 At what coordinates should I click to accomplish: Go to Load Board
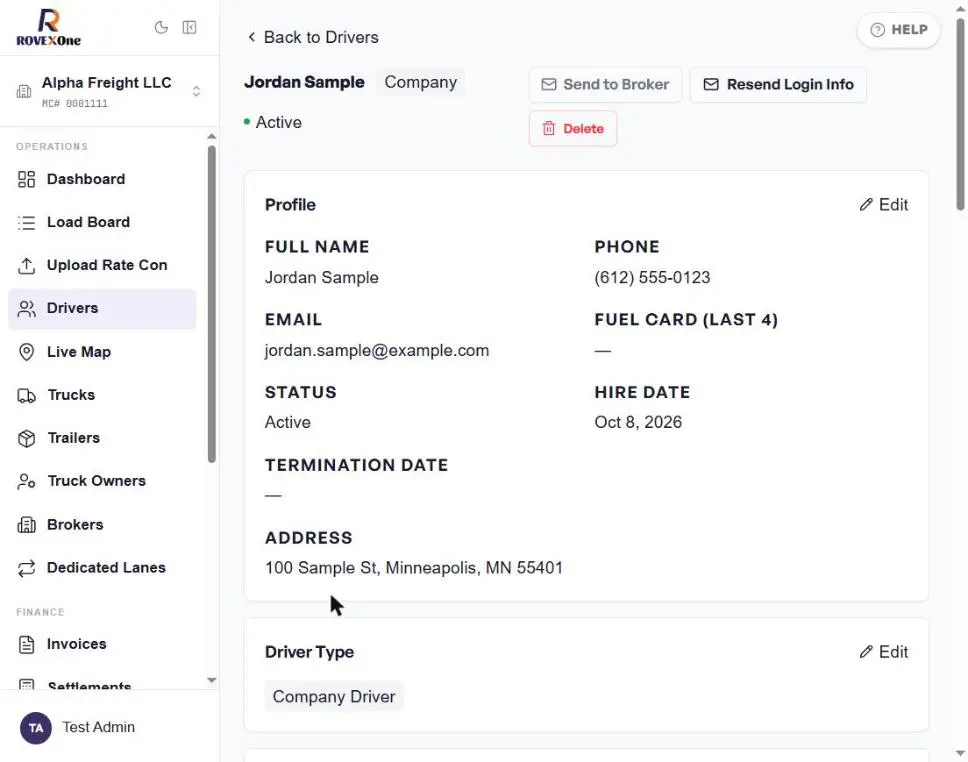(102, 222)
